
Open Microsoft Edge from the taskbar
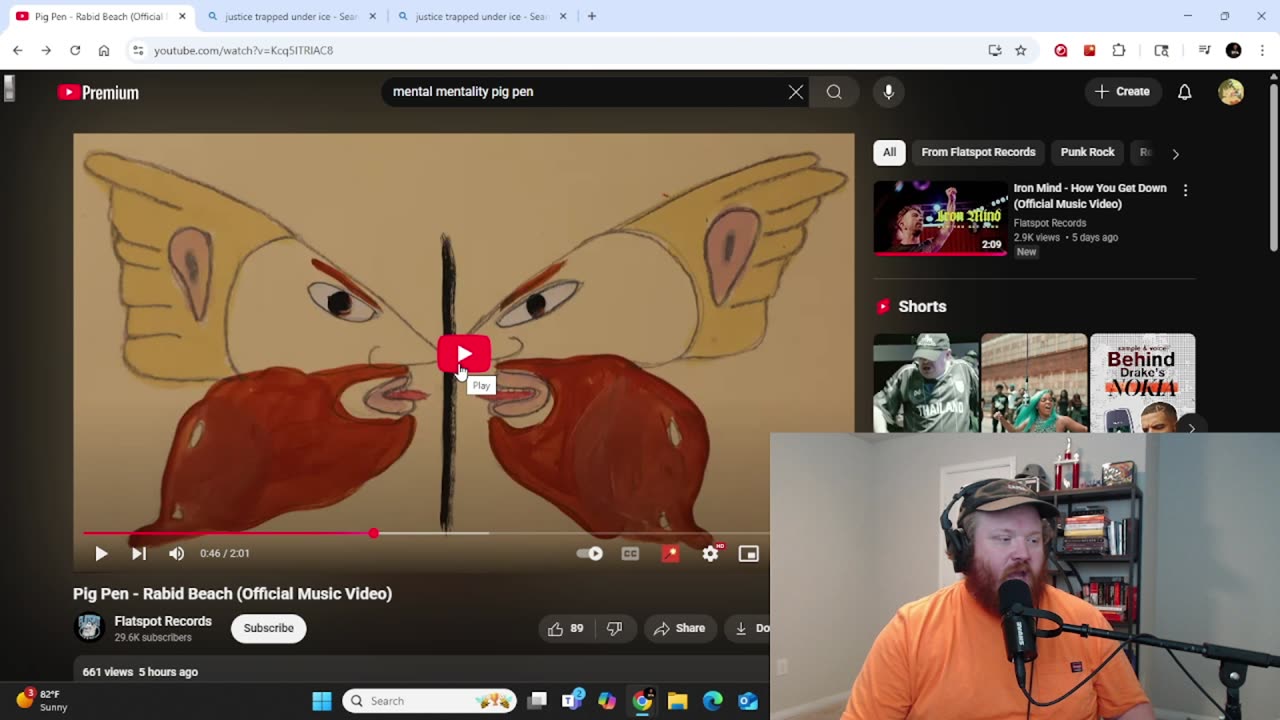click(x=712, y=701)
